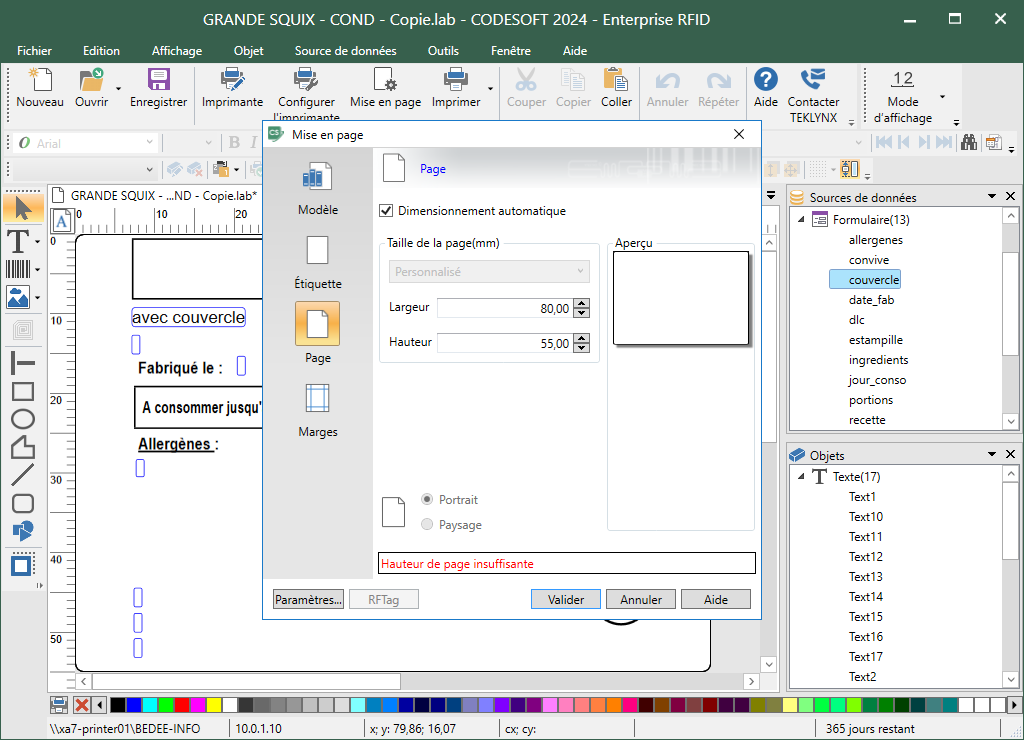The image size is (1024, 740).
Task: Open Étiquette section in dialog
Action: (318, 263)
